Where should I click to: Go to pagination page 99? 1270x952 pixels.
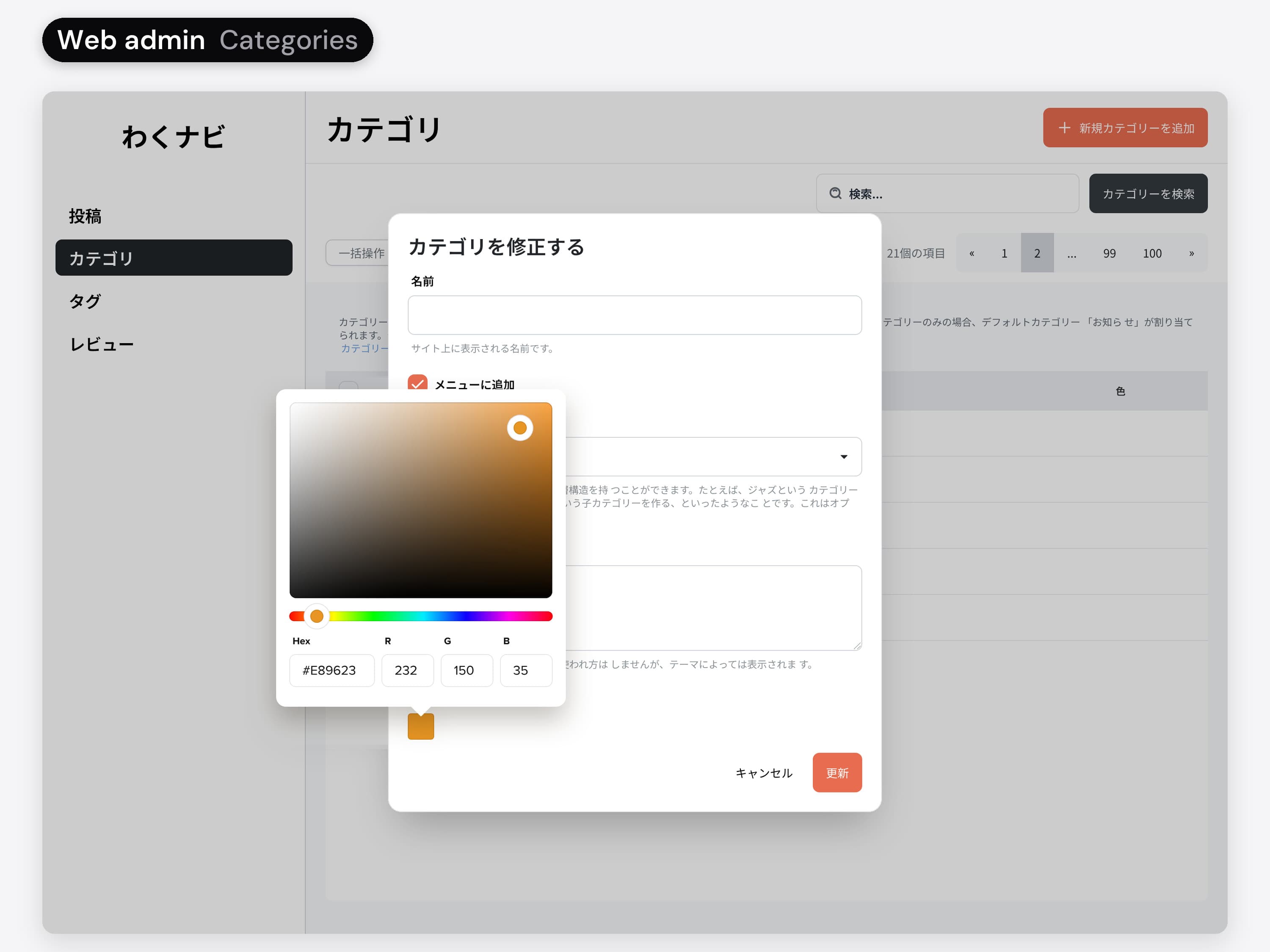tap(1109, 253)
